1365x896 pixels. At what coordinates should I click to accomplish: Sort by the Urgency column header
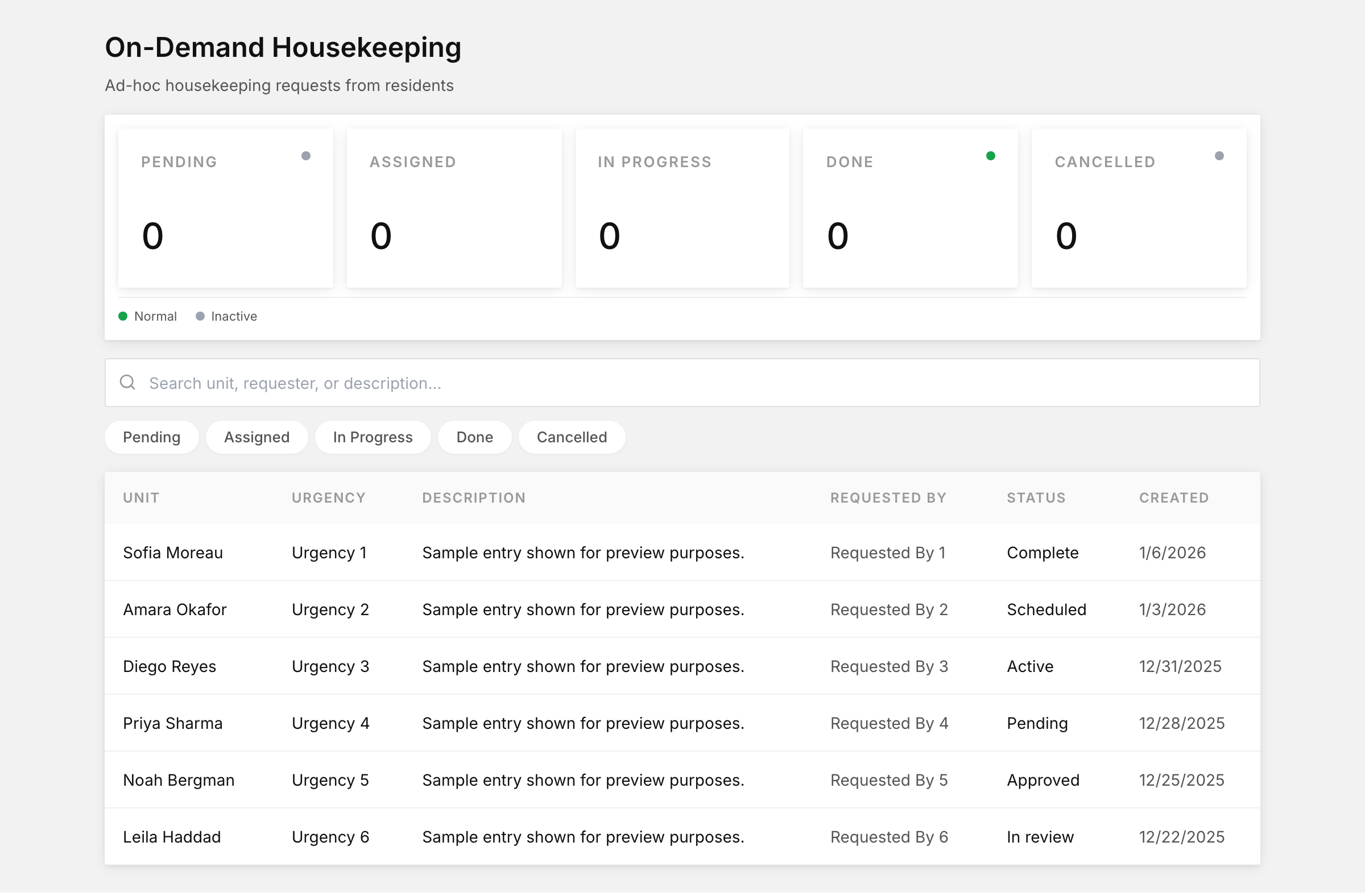[329, 499]
